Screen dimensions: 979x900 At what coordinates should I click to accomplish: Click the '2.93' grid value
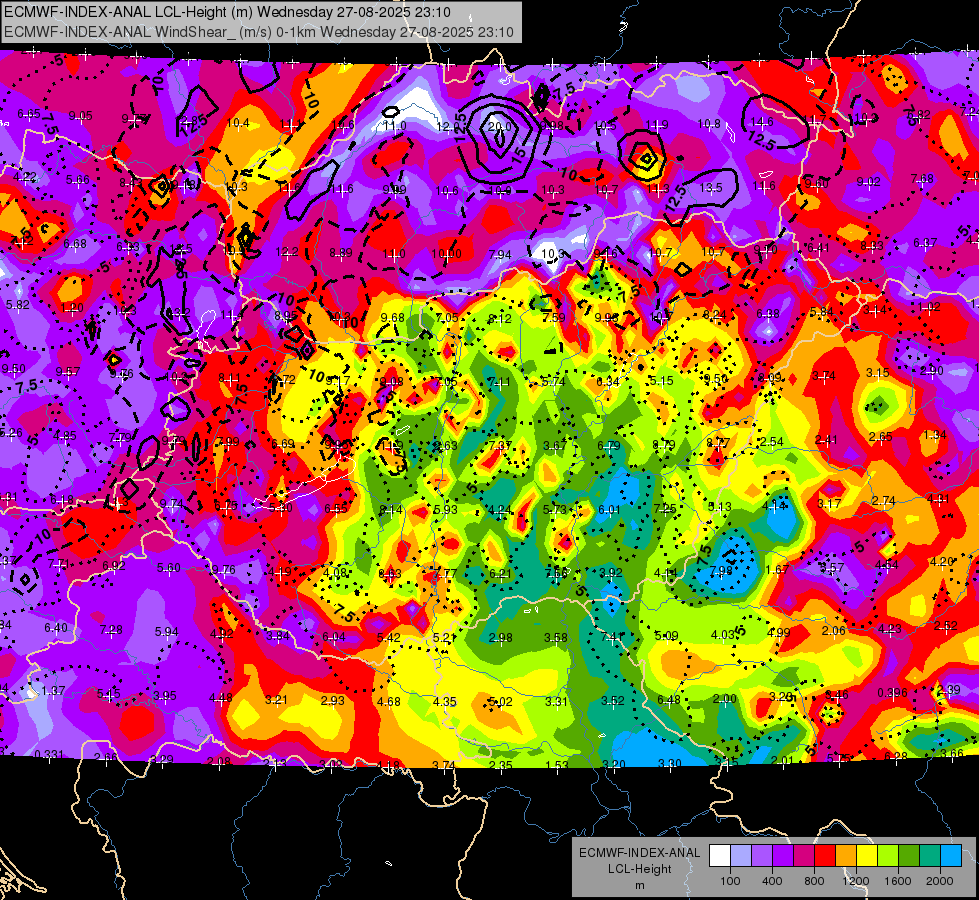[333, 700]
